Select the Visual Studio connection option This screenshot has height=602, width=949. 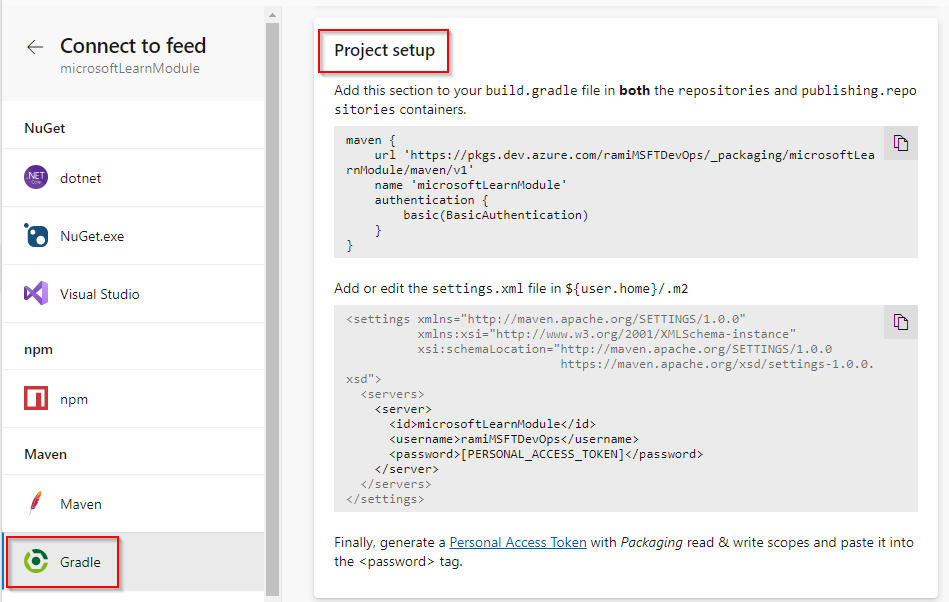[98, 294]
